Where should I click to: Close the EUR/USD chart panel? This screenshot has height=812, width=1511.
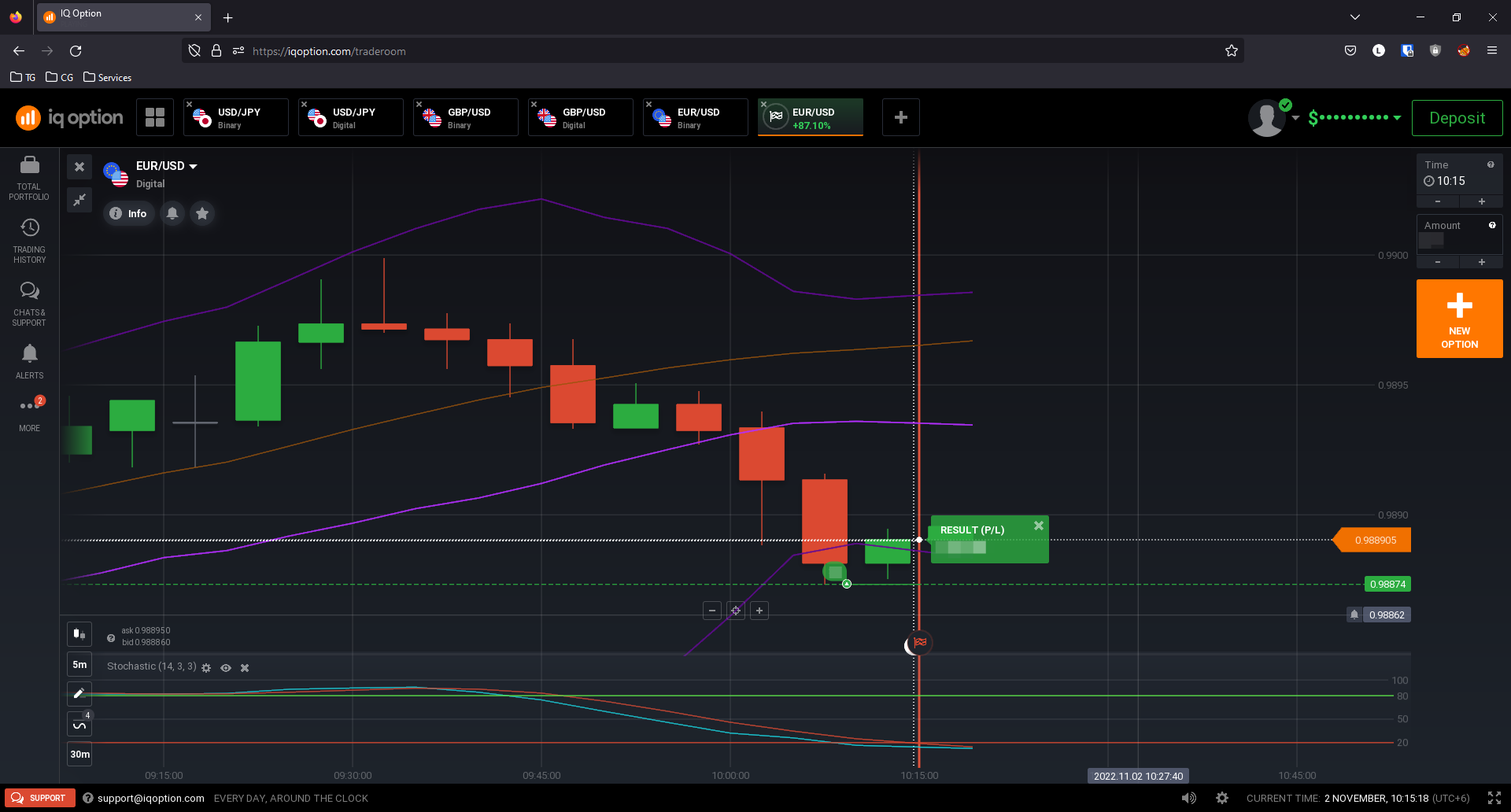click(79, 167)
